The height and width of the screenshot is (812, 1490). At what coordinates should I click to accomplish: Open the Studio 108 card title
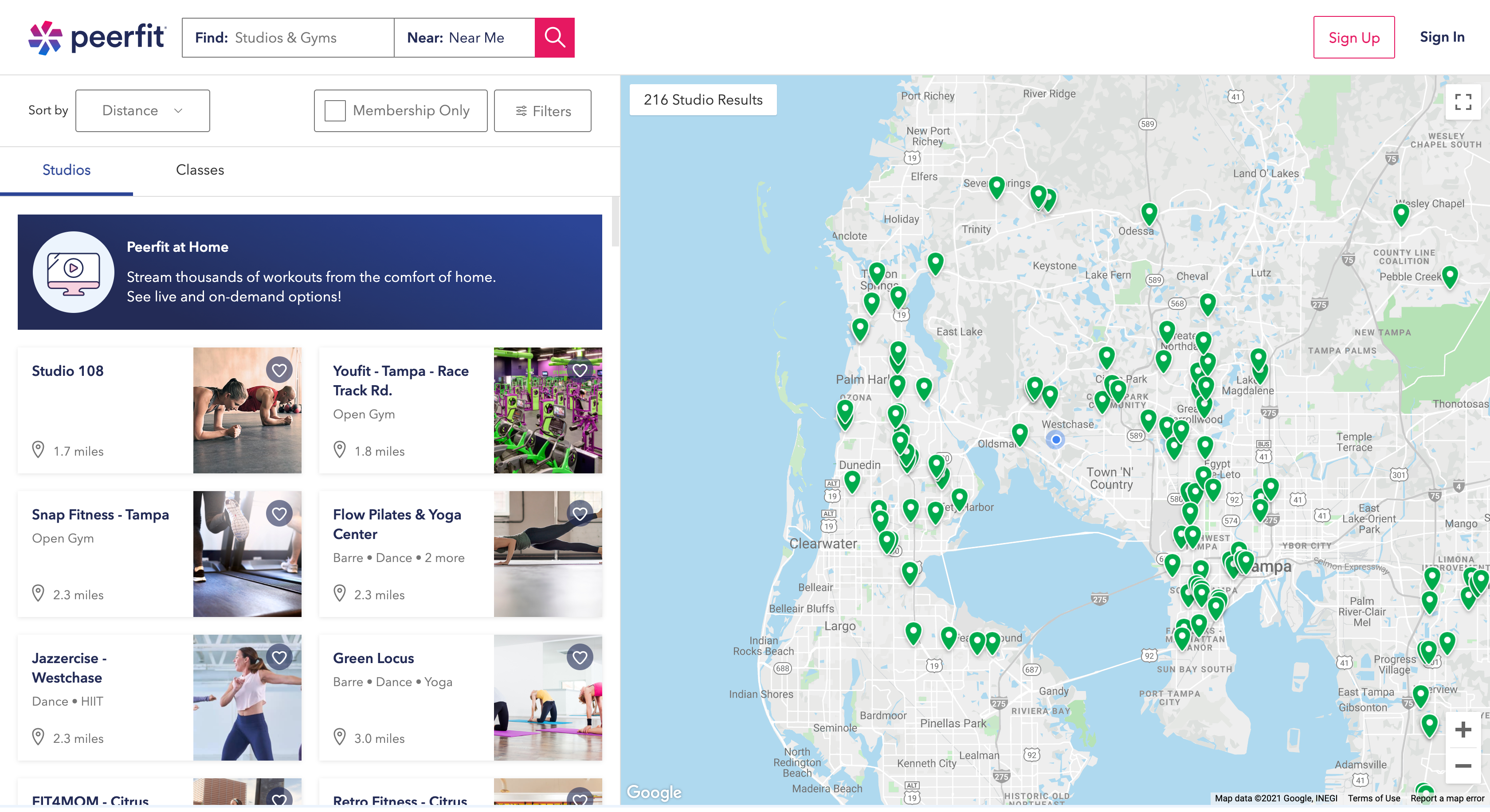[68, 371]
